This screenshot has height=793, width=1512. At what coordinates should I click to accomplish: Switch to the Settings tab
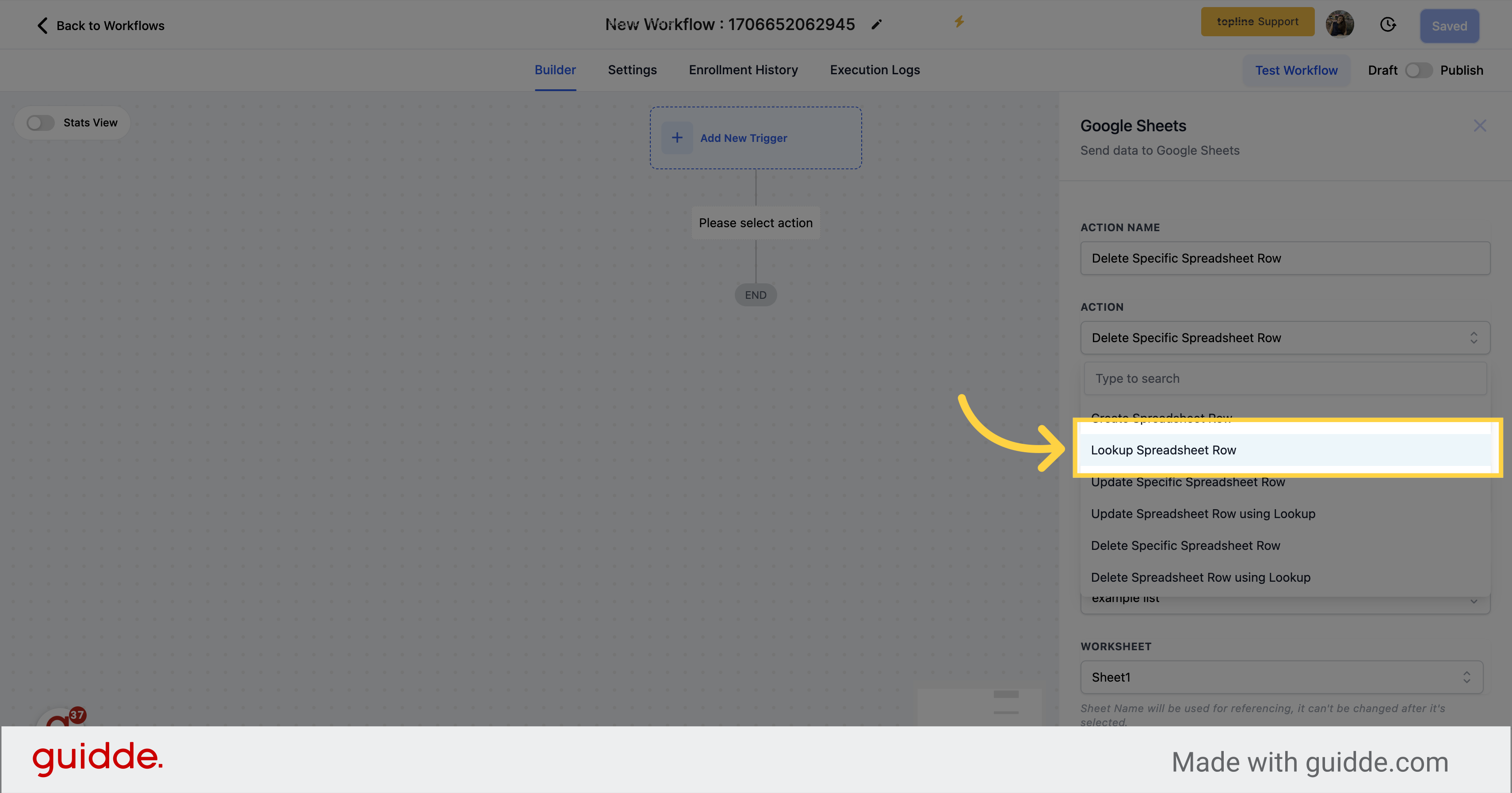point(633,70)
